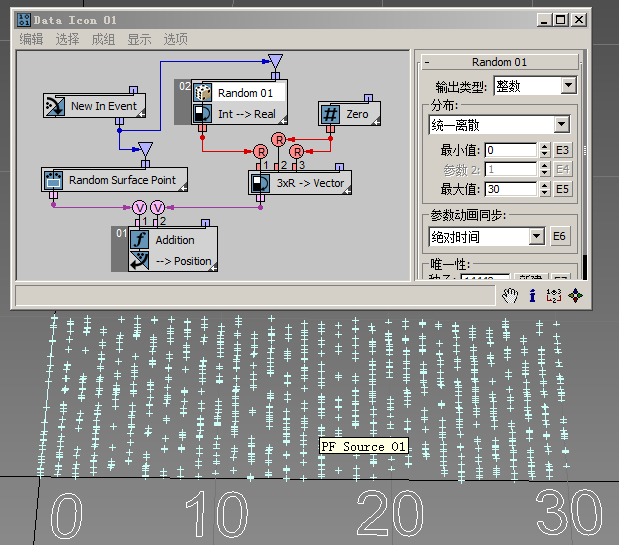Click the 最大值 input field
The width and height of the screenshot is (619, 545).
(510, 189)
